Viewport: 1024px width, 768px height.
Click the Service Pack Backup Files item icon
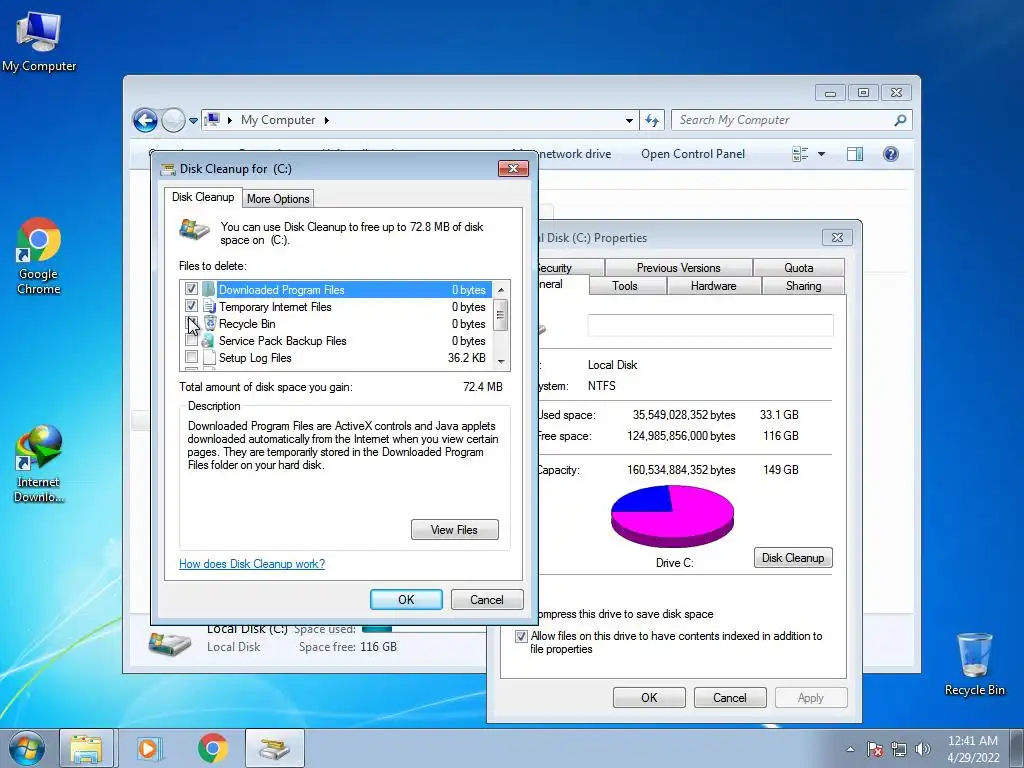[x=208, y=340]
